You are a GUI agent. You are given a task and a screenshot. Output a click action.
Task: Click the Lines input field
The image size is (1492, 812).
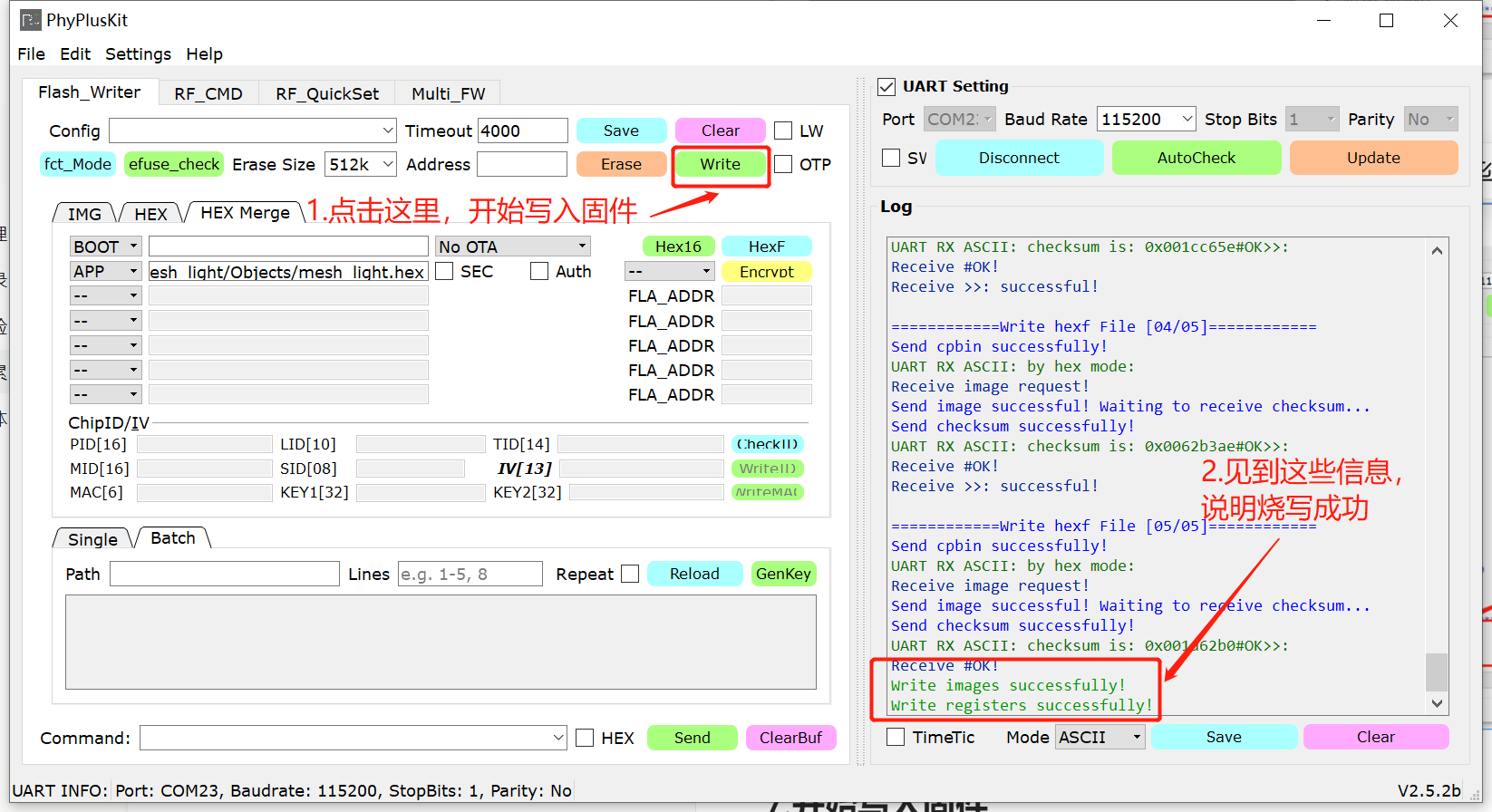(x=470, y=574)
